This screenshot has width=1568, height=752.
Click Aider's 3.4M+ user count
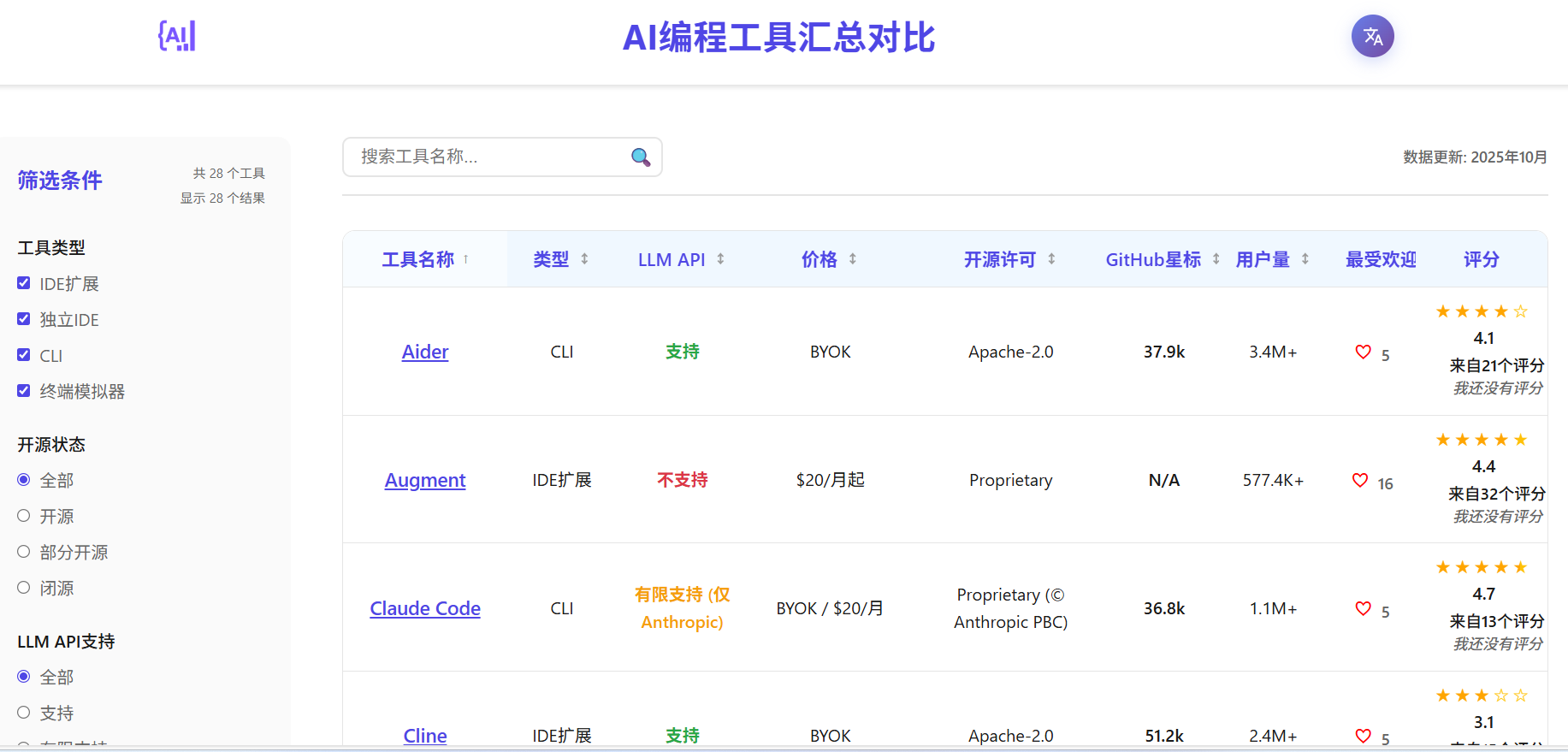(x=1273, y=352)
